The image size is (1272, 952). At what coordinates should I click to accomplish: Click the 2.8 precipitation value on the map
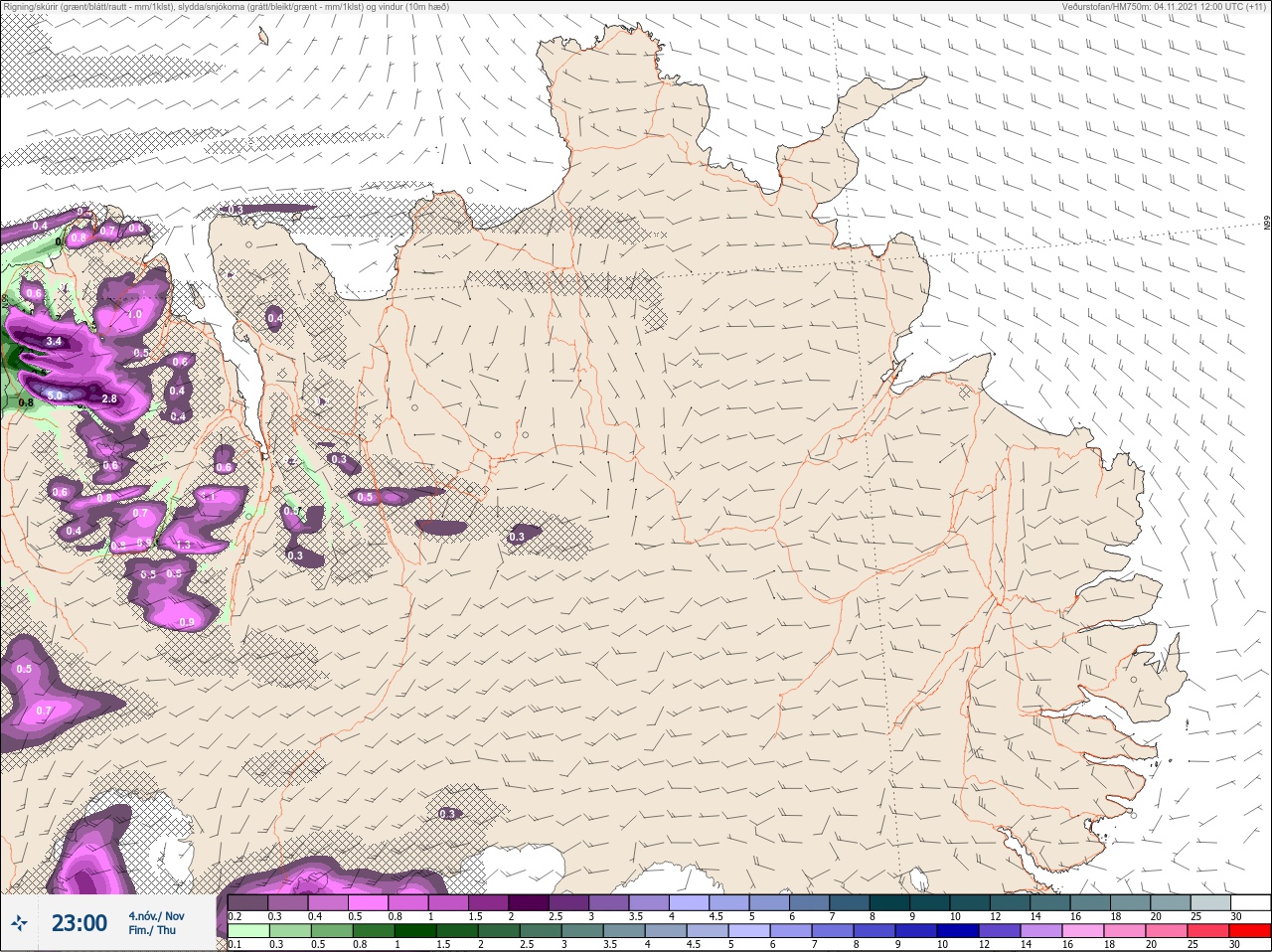point(109,398)
